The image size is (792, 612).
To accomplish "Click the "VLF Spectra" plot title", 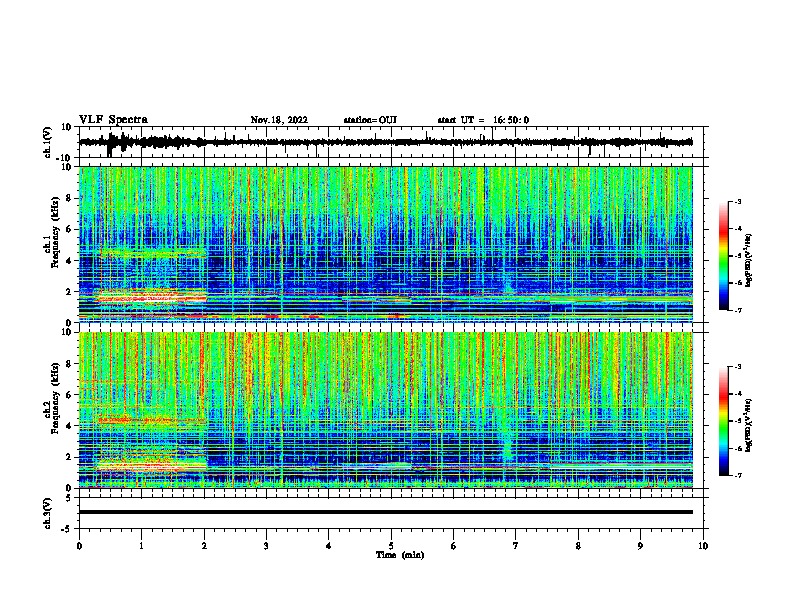I will (113, 120).
